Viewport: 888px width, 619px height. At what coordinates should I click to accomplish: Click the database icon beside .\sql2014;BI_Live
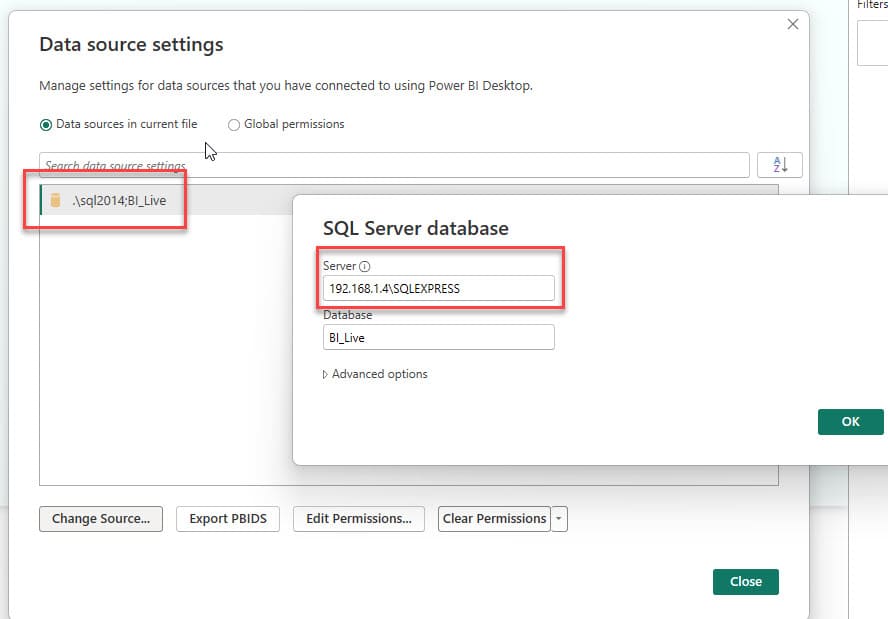pos(56,200)
